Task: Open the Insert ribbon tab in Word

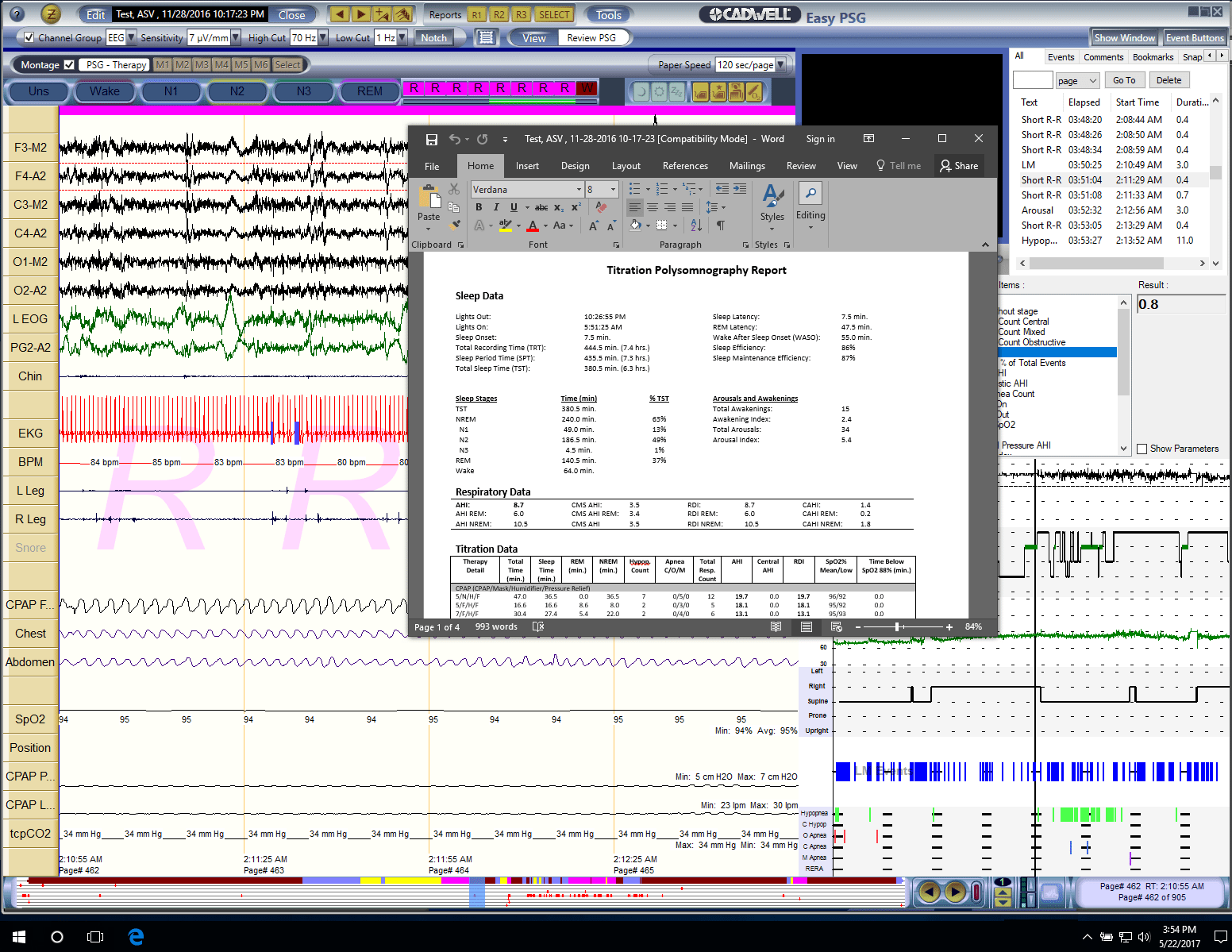Action: (x=527, y=165)
